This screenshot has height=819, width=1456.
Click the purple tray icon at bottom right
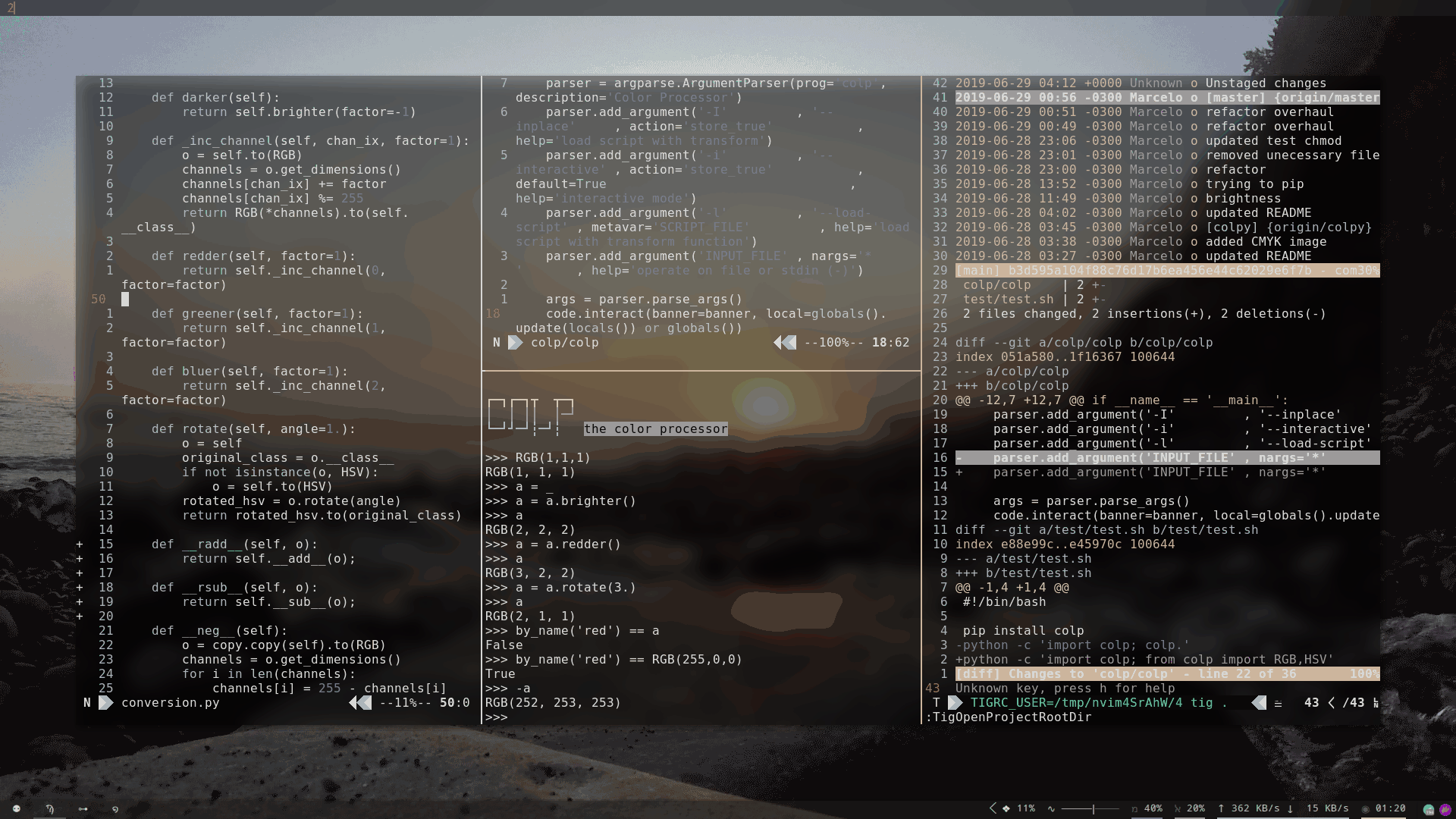1445,809
